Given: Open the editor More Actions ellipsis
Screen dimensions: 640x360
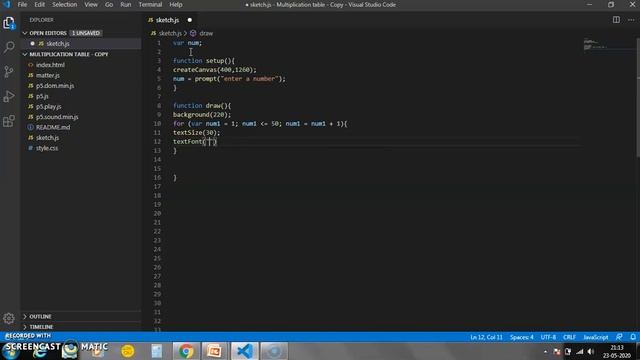Looking at the screenshot, I should [x=631, y=20].
